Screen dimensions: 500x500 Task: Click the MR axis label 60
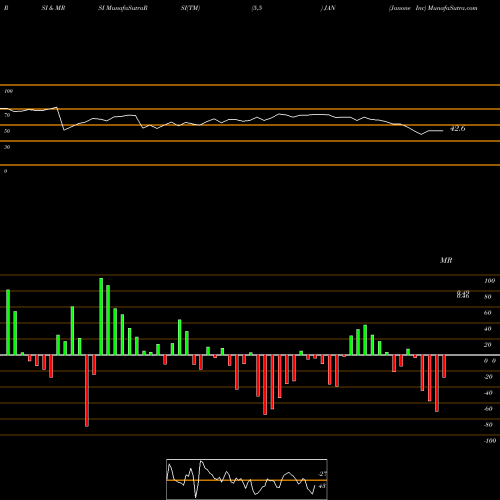coord(488,313)
